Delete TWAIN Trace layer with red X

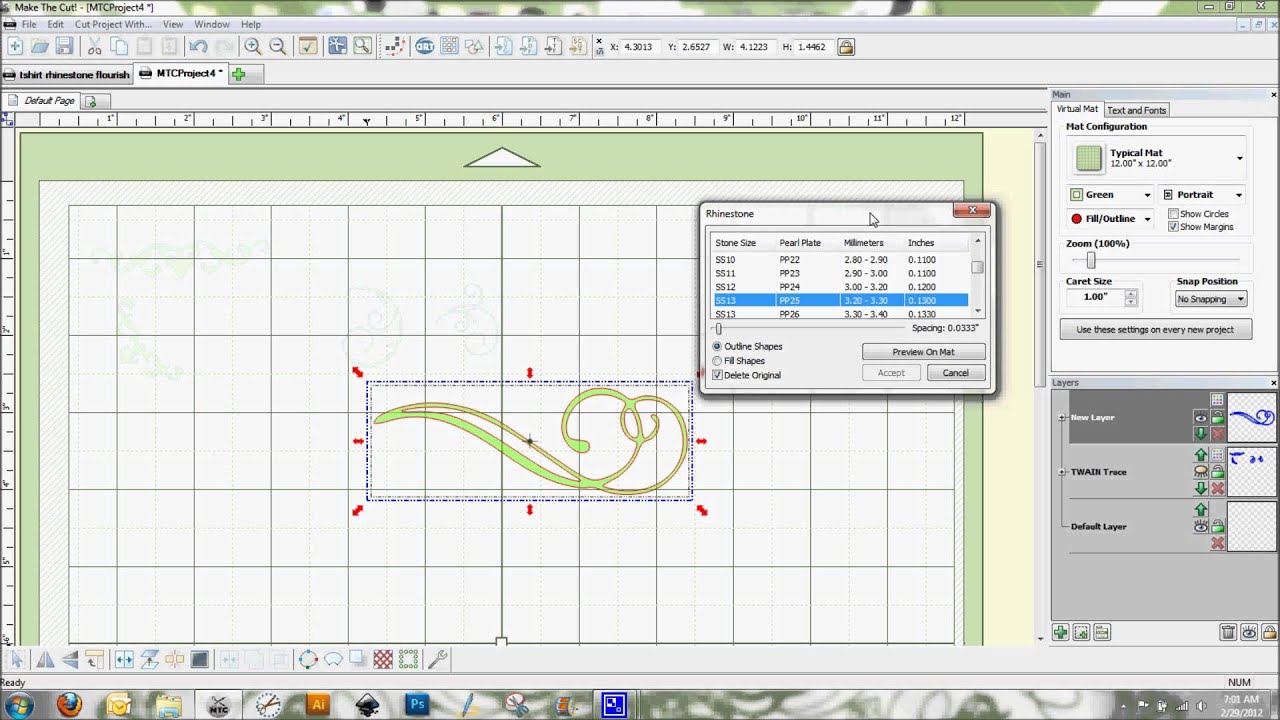coord(1217,488)
